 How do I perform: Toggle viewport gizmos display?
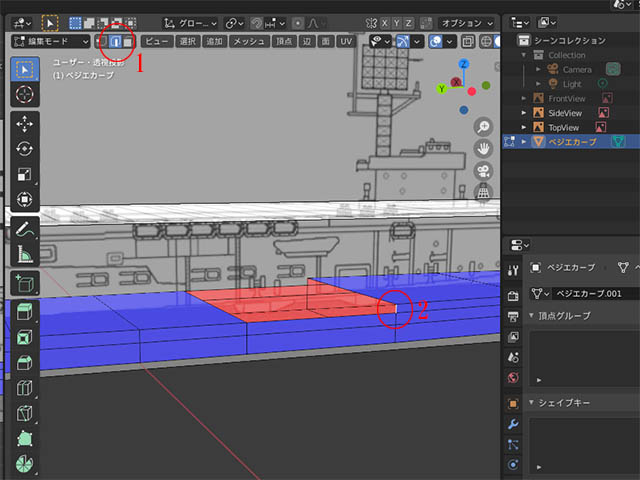pyautogui.click(x=402, y=42)
